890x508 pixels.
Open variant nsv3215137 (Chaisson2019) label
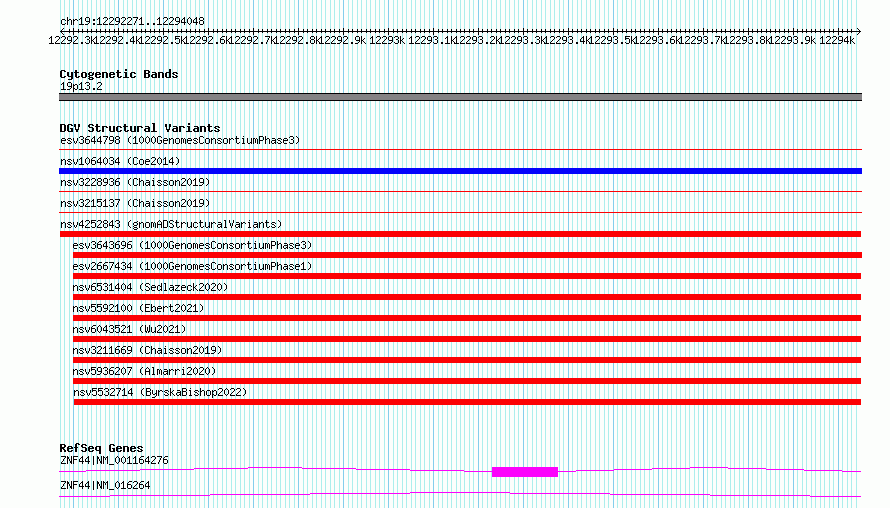(x=135, y=203)
